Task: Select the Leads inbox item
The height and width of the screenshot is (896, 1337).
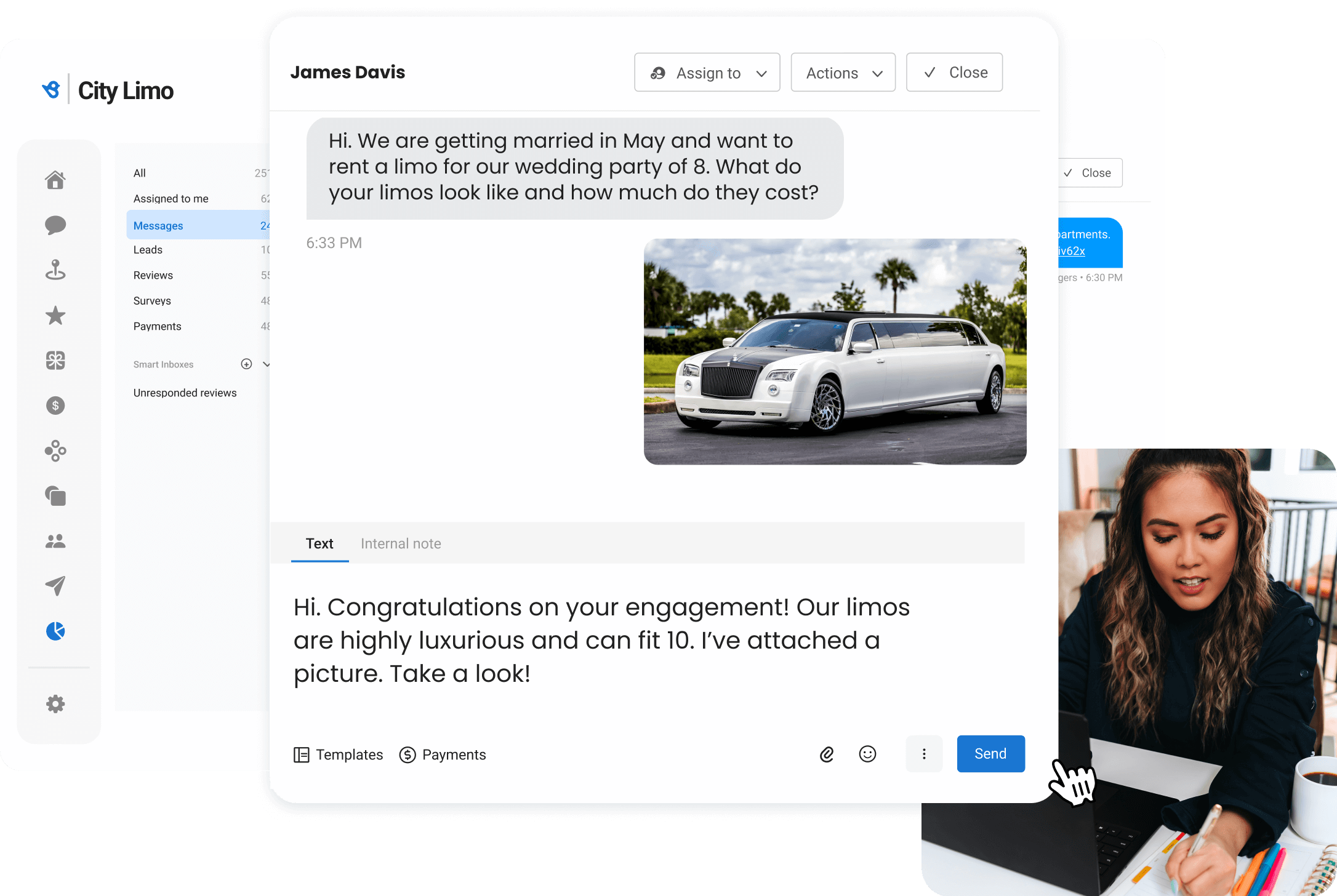Action: coord(148,250)
